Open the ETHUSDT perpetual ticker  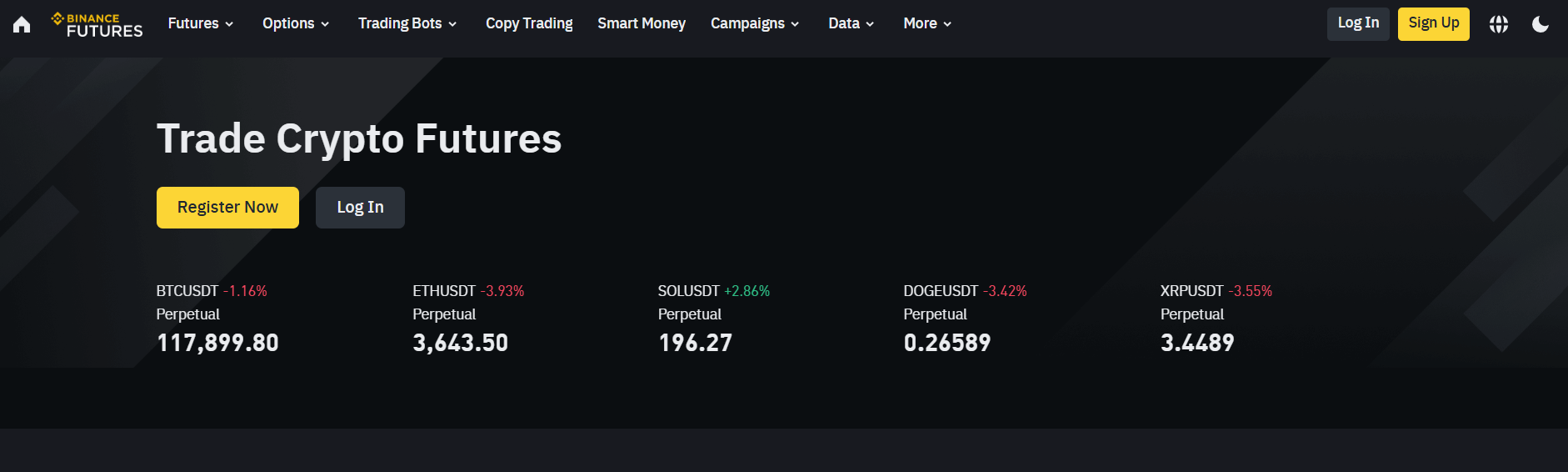click(x=467, y=318)
